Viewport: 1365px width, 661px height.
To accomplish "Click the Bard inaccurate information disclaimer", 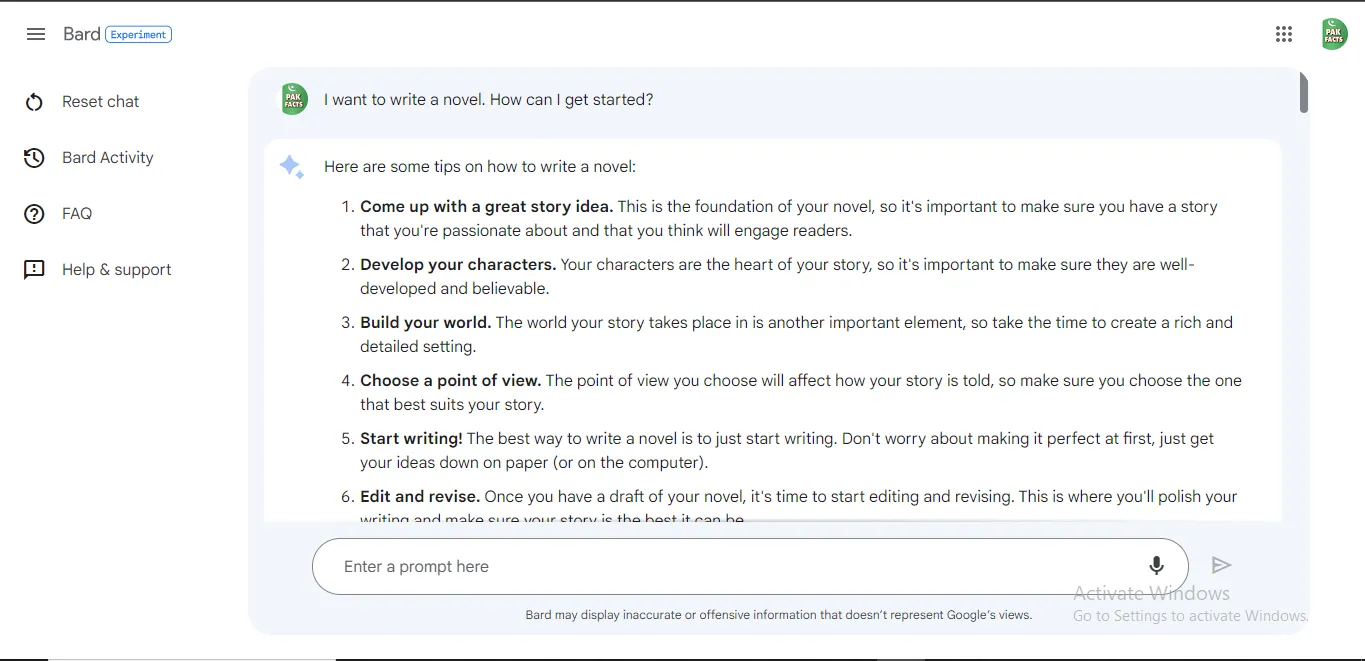I will pyautogui.click(x=778, y=615).
